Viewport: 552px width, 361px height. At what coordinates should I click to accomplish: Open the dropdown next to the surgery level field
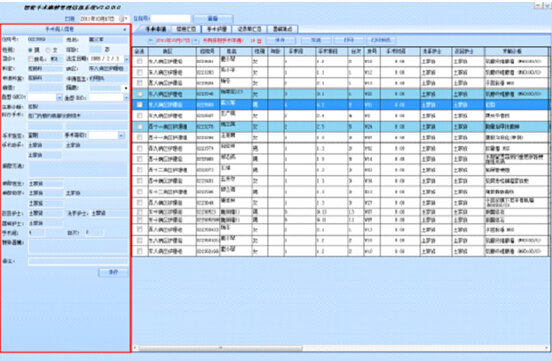click(121, 135)
